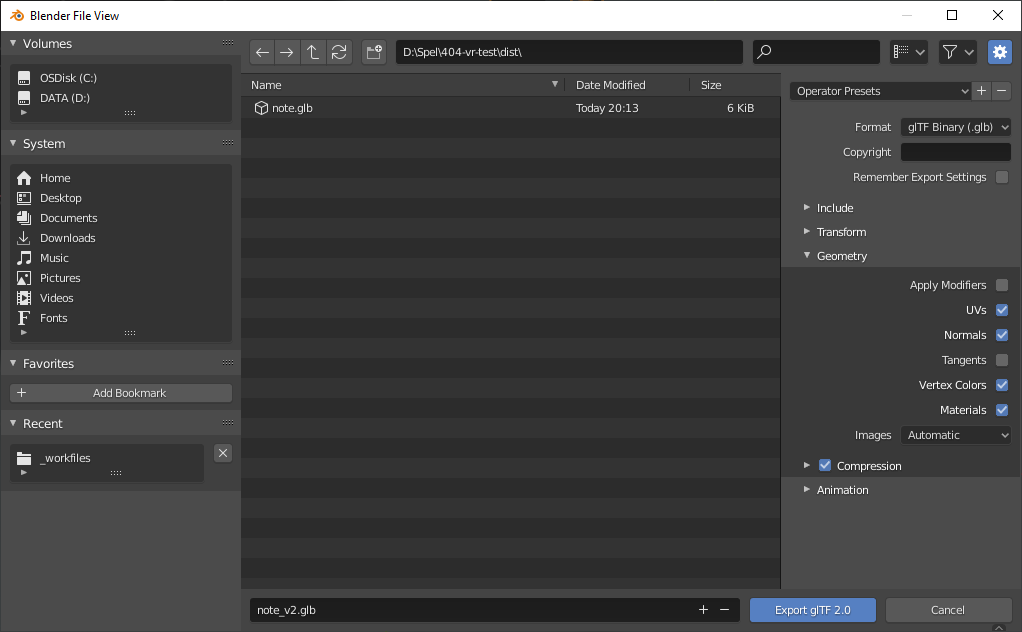Go to Downloads folder

click(121, 238)
